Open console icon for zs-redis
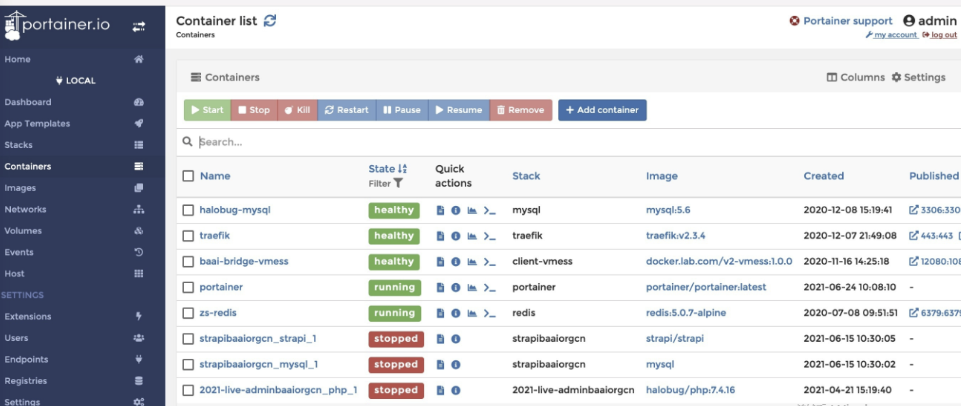 pos(490,314)
